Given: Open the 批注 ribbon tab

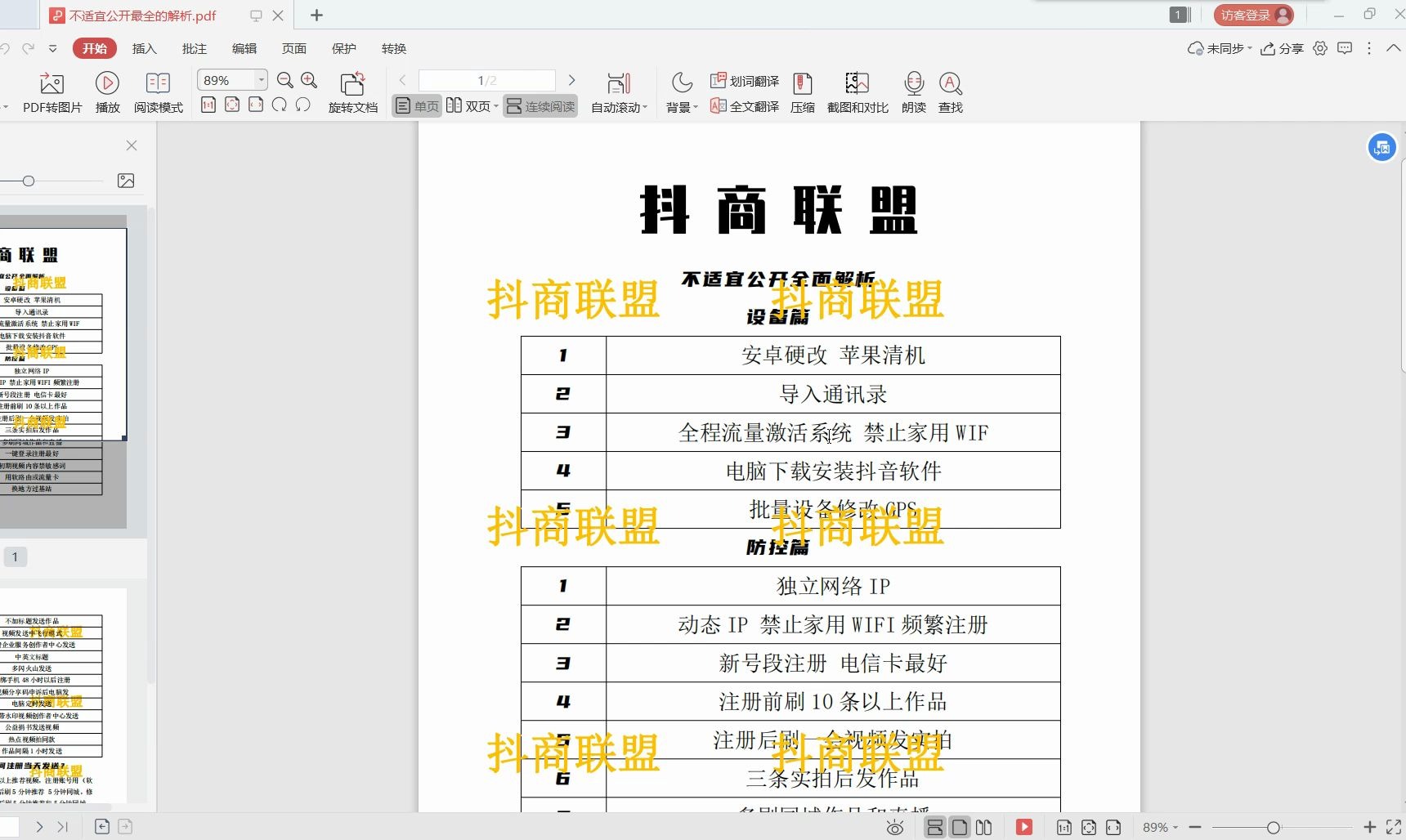Looking at the screenshot, I should (195, 48).
